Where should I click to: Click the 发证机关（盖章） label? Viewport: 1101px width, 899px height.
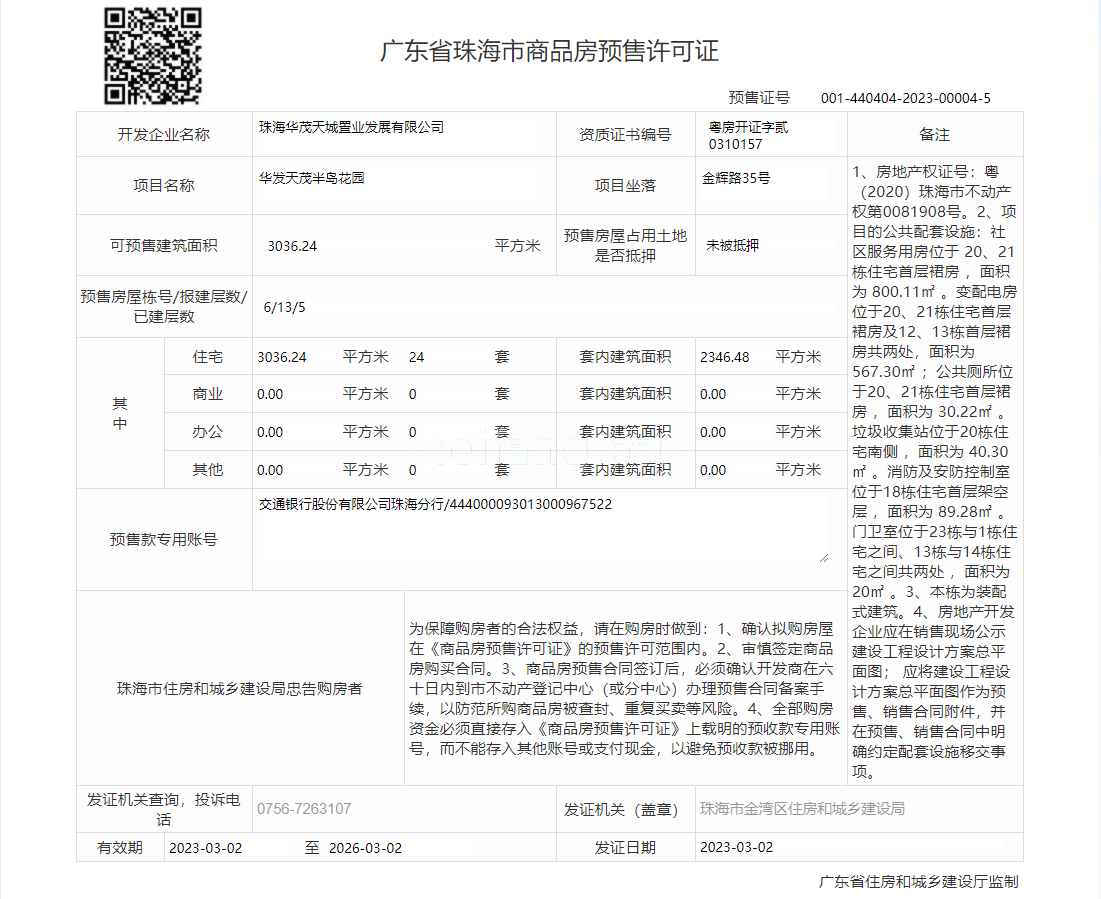[x=621, y=810]
